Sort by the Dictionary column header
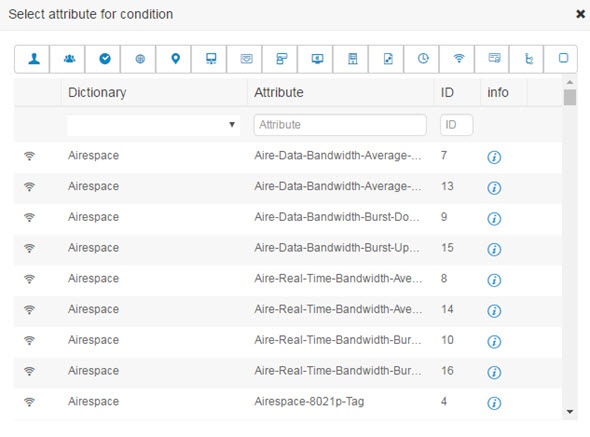590x437 pixels. (97, 92)
